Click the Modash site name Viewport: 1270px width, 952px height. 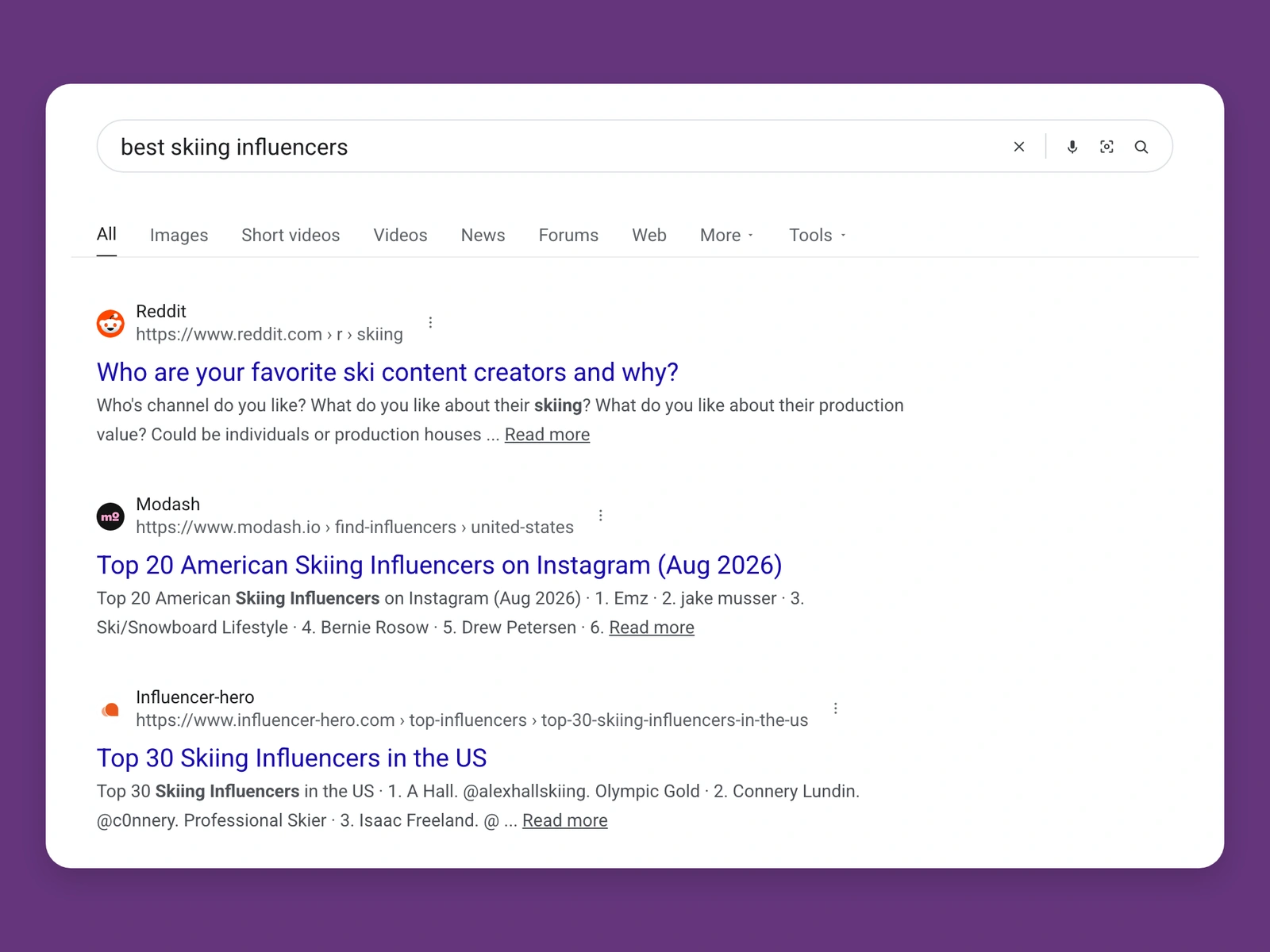tap(168, 505)
